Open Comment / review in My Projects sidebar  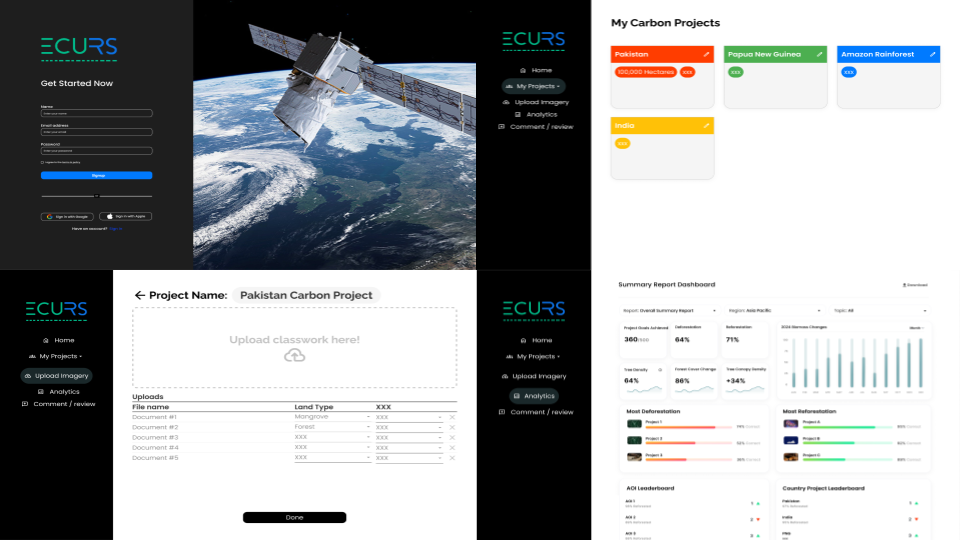pyautogui.click(x=536, y=127)
